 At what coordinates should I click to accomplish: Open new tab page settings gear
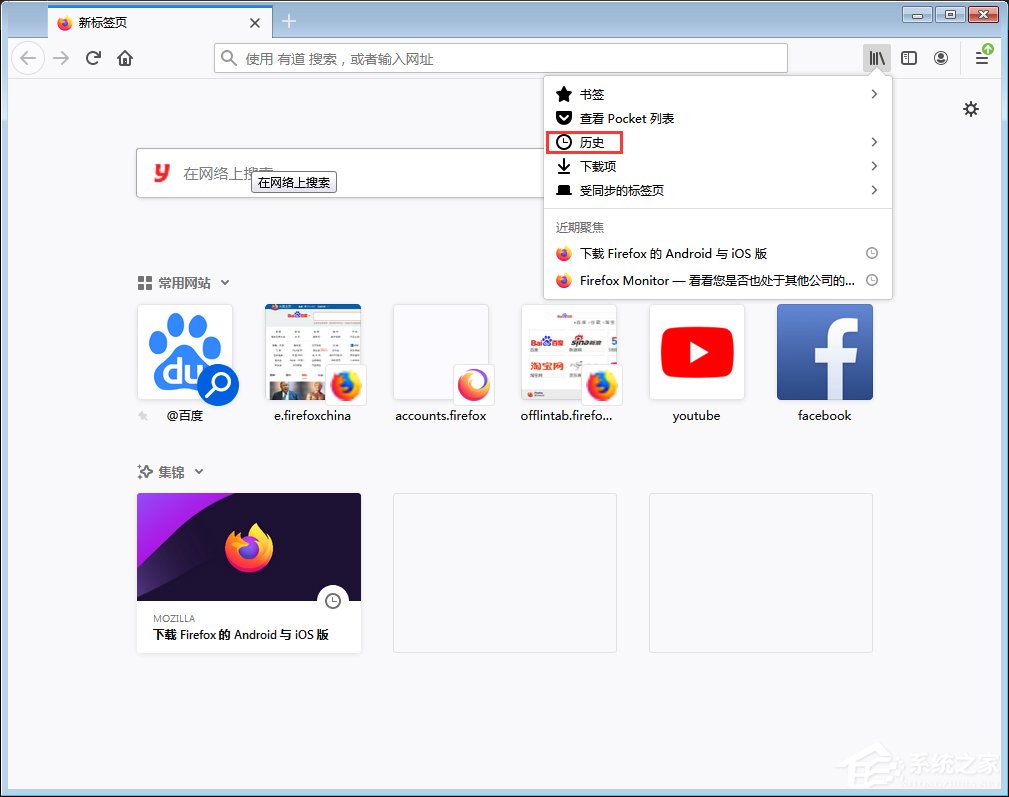click(x=971, y=109)
